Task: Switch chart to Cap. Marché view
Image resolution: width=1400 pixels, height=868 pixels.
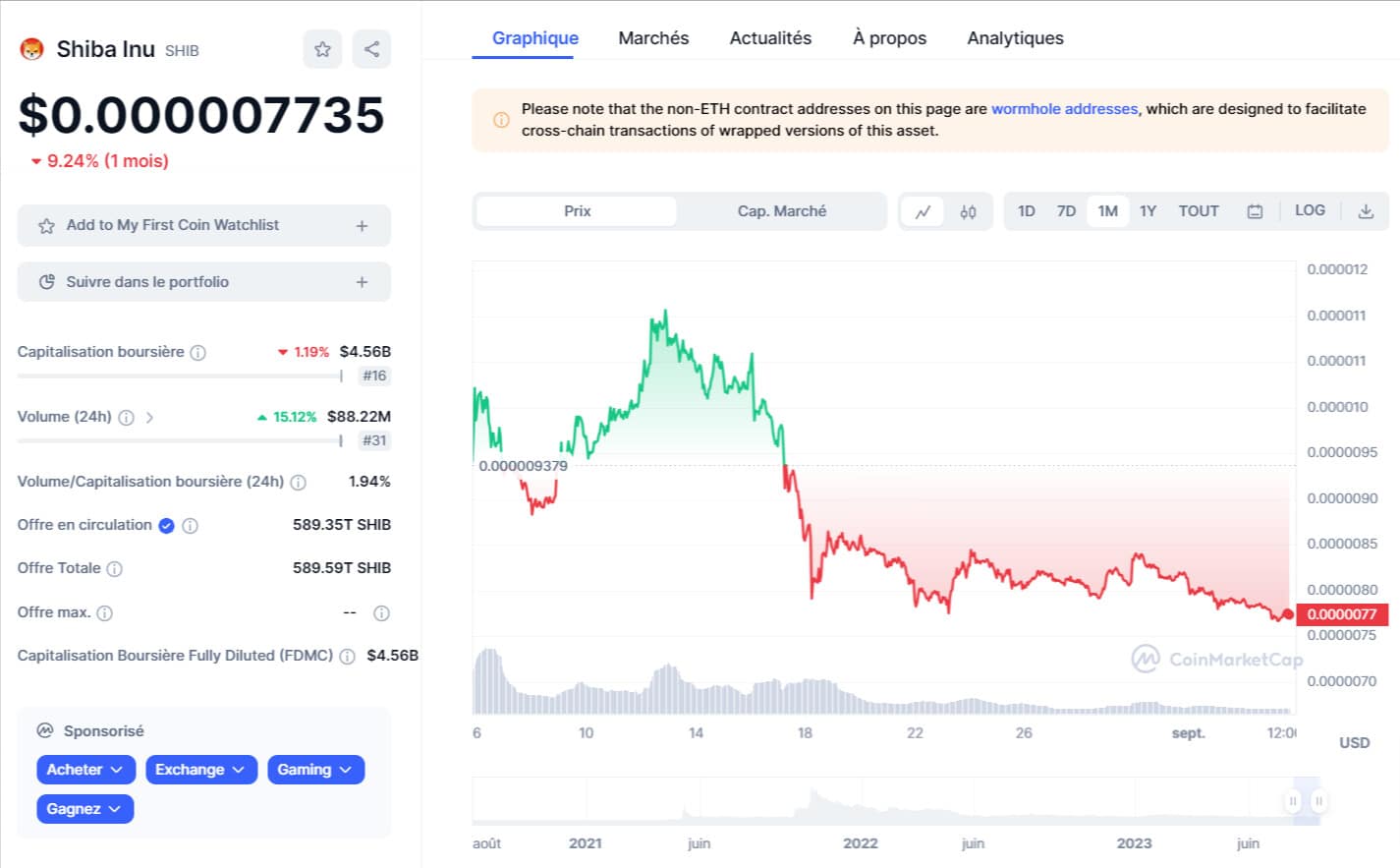Action: pyautogui.click(x=782, y=211)
